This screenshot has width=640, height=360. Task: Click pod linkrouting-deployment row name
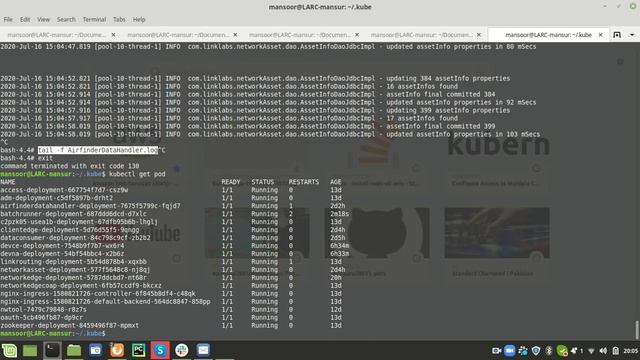coord(73,262)
